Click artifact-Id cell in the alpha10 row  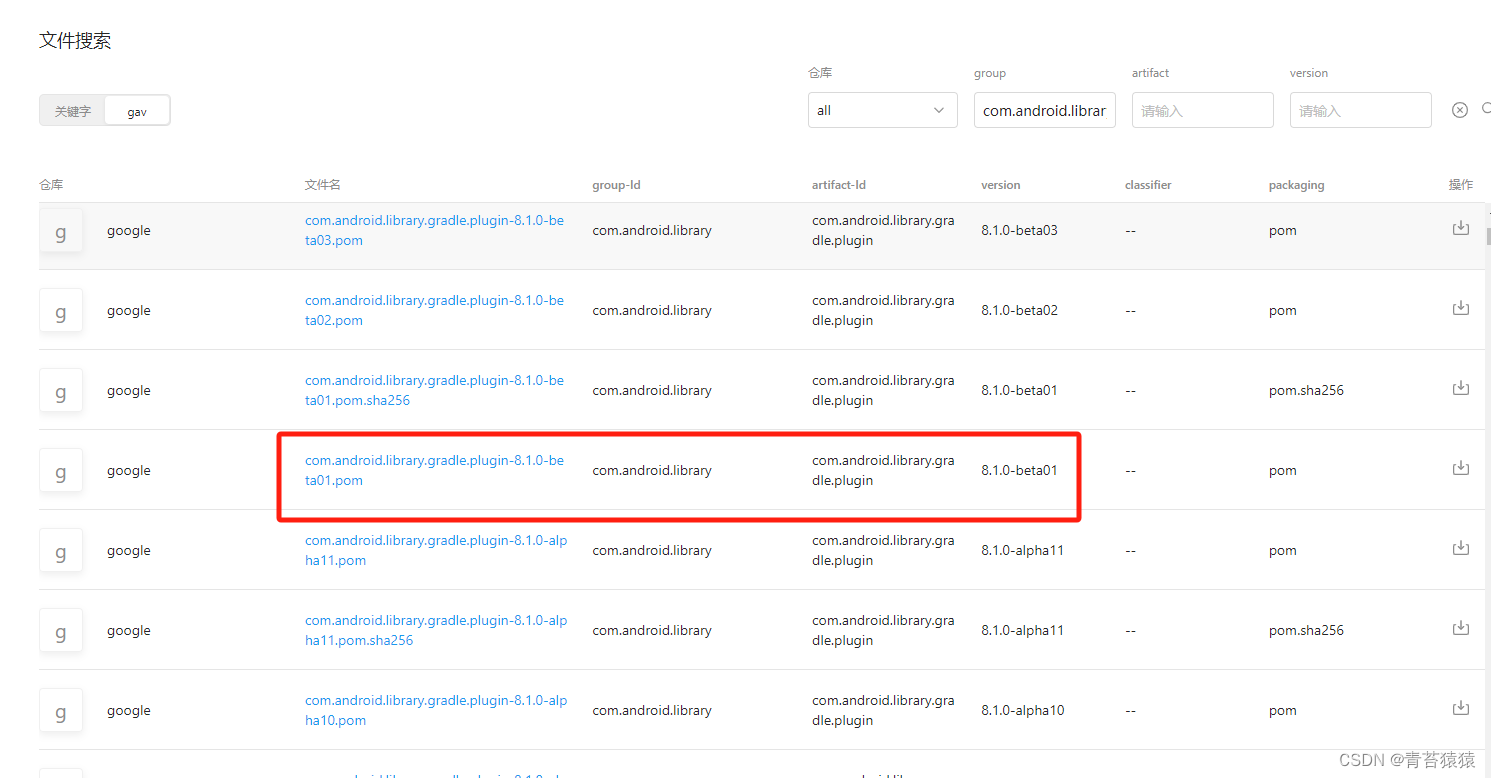tap(883, 710)
